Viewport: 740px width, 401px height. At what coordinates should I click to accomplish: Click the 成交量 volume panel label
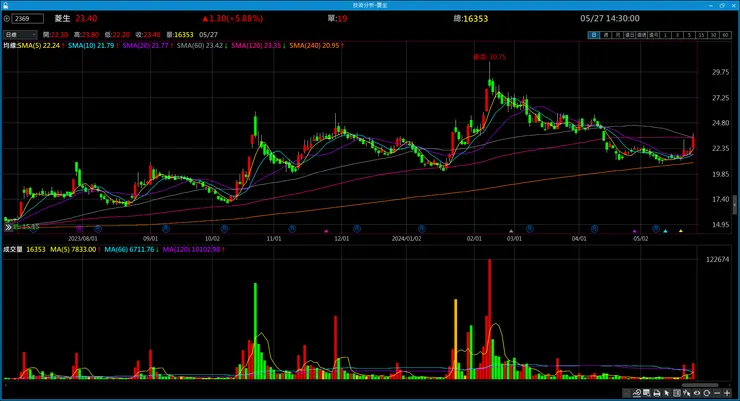(x=13, y=249)
